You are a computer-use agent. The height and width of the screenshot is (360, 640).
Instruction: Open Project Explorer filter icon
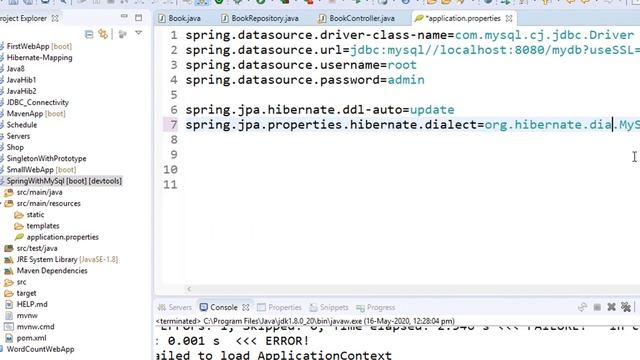122,34
